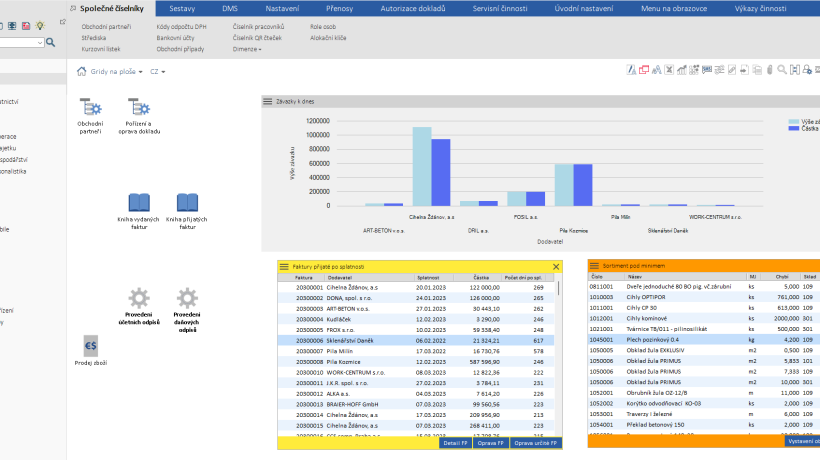Open Pořízení a oprava dokladu icon
This screenshot has width=820, height=460.
(139, 108)
